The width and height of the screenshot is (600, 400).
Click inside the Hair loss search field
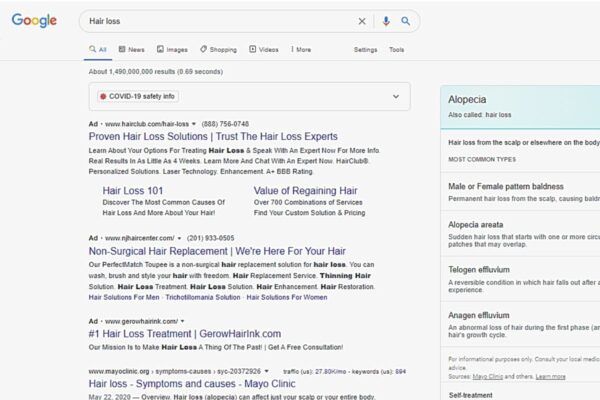tap(218, 21)
